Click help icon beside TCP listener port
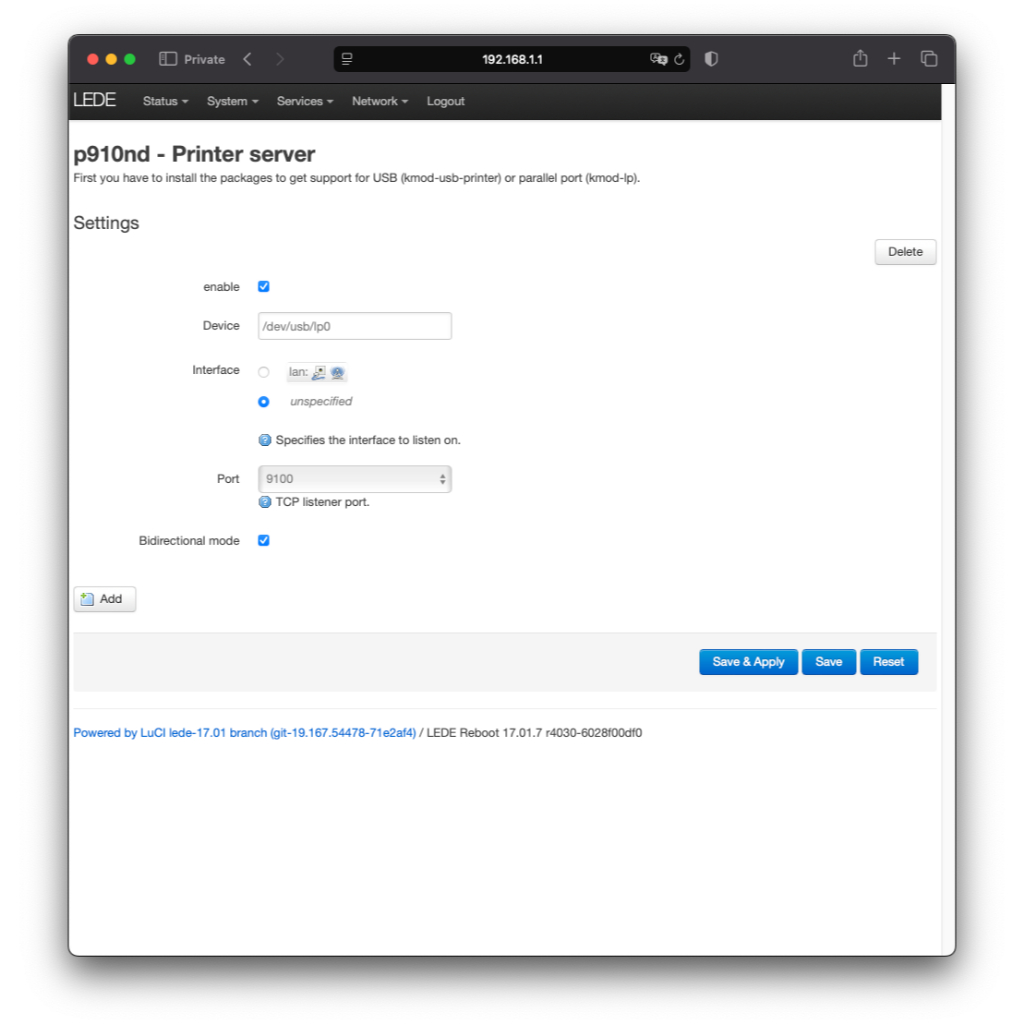The width and height of the screenshot is (1024, 1024). [x=265, y=502]
